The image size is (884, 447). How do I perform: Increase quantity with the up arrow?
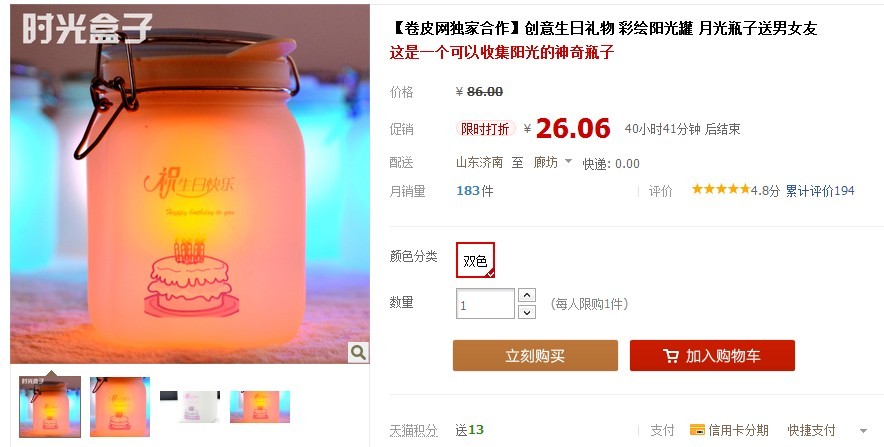click(x=527, y=295)
